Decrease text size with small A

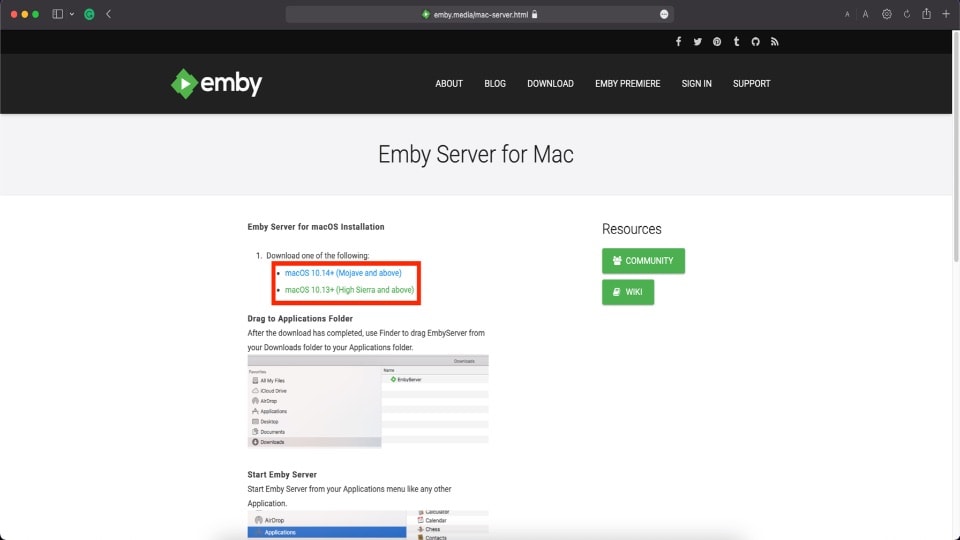tap(847, 14)
